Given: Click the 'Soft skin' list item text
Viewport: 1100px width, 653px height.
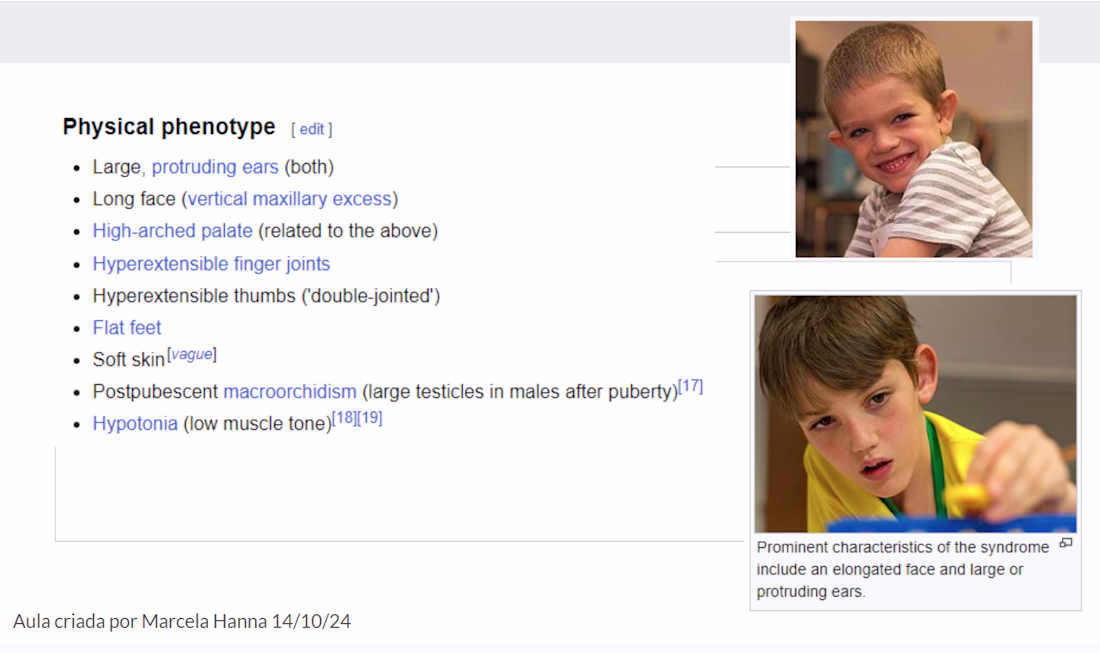Looking at the screenshot, I should (x=128, y=360).
